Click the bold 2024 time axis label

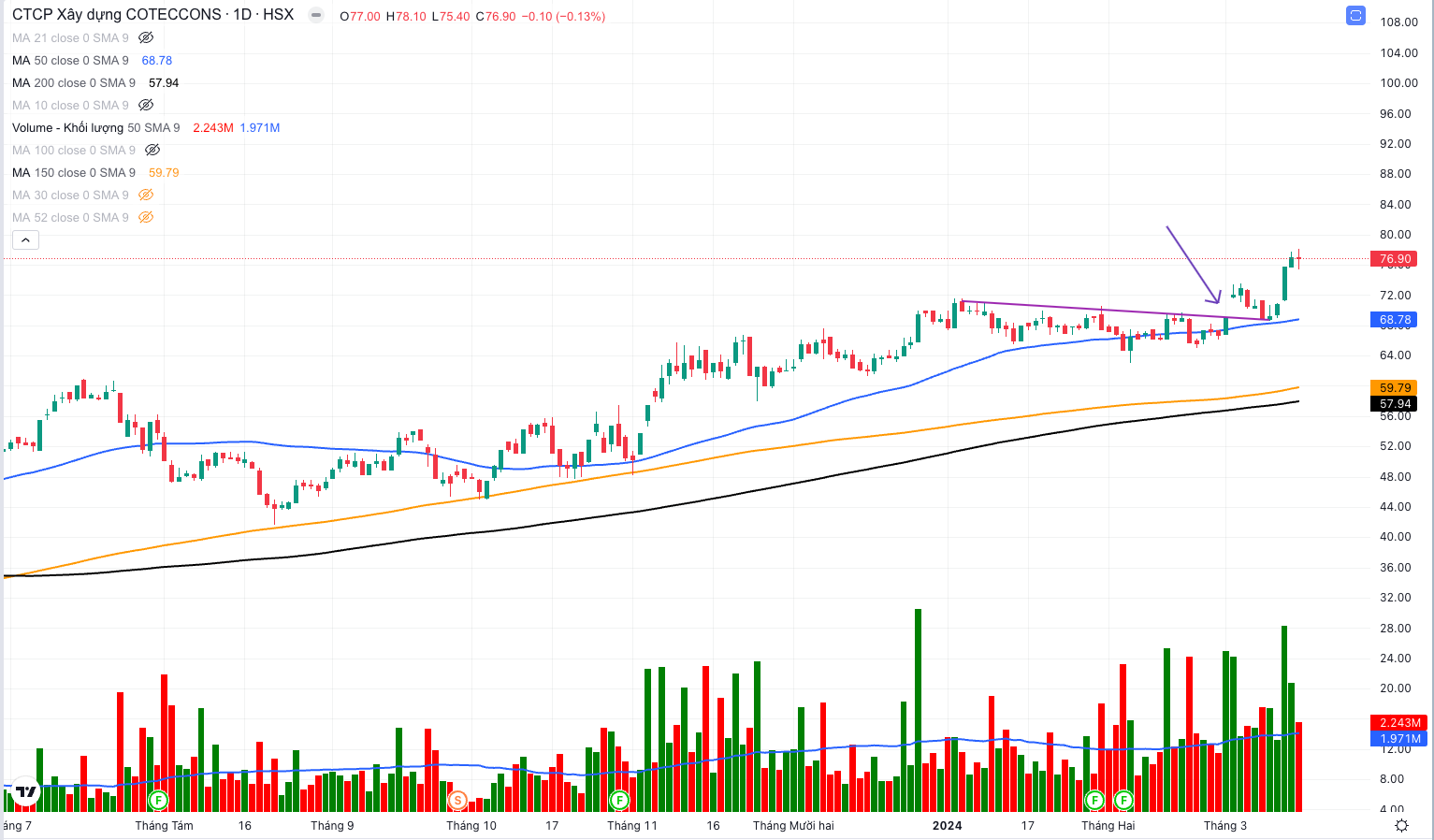click(947, 826)
